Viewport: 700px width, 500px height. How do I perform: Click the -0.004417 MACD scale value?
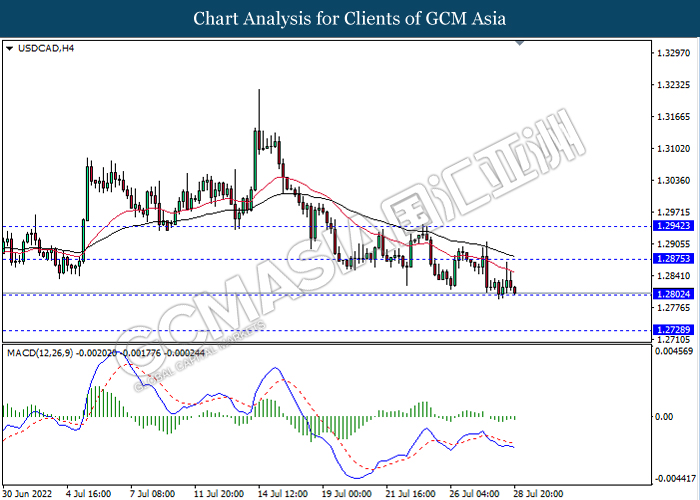675,479
